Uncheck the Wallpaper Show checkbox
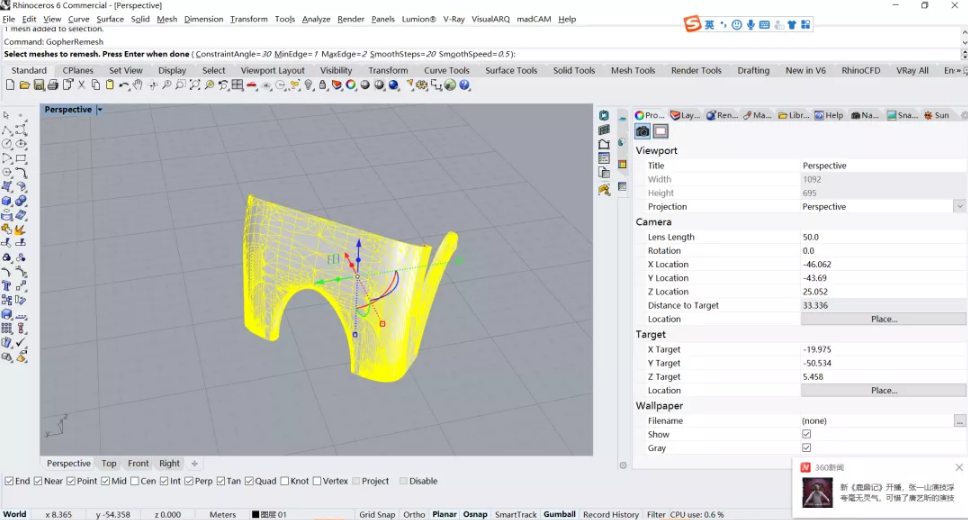The image size is (968, 520). (x=806, y=434)
